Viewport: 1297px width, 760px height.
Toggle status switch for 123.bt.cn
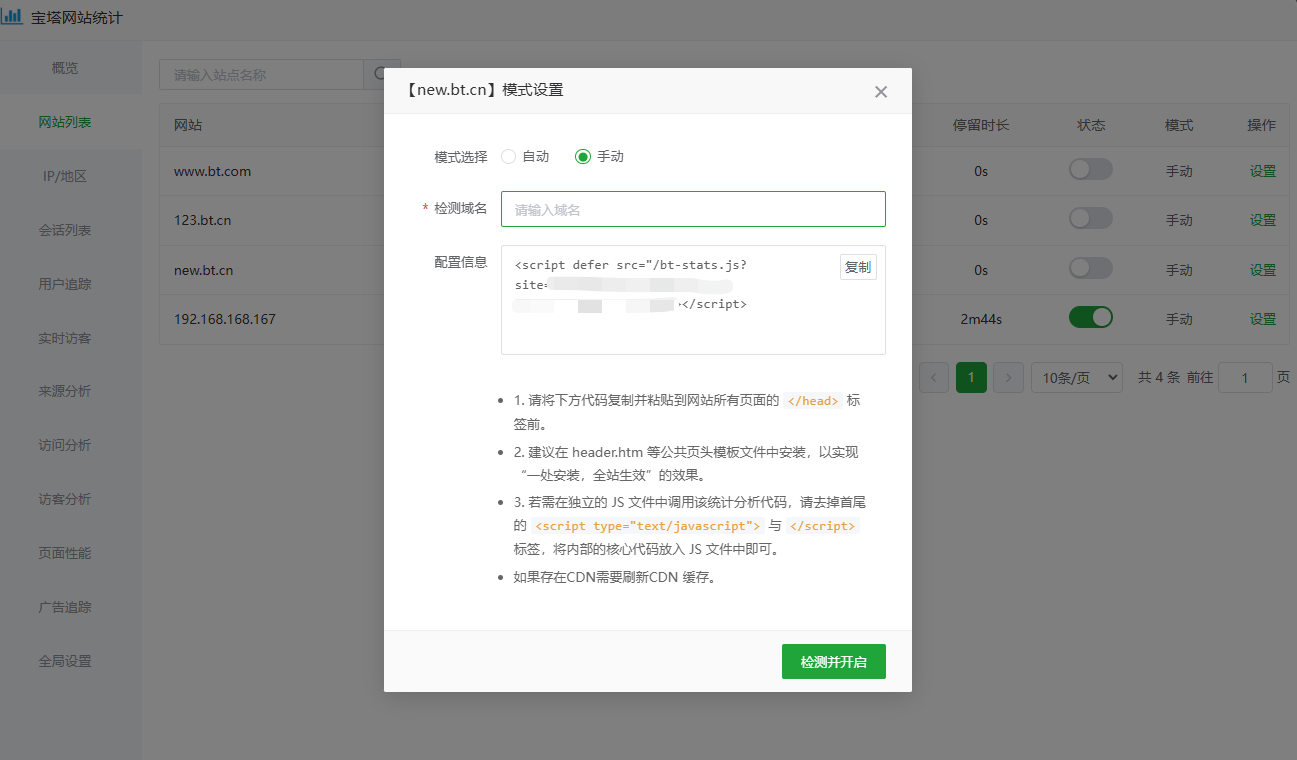click(x=1090, y=218)
